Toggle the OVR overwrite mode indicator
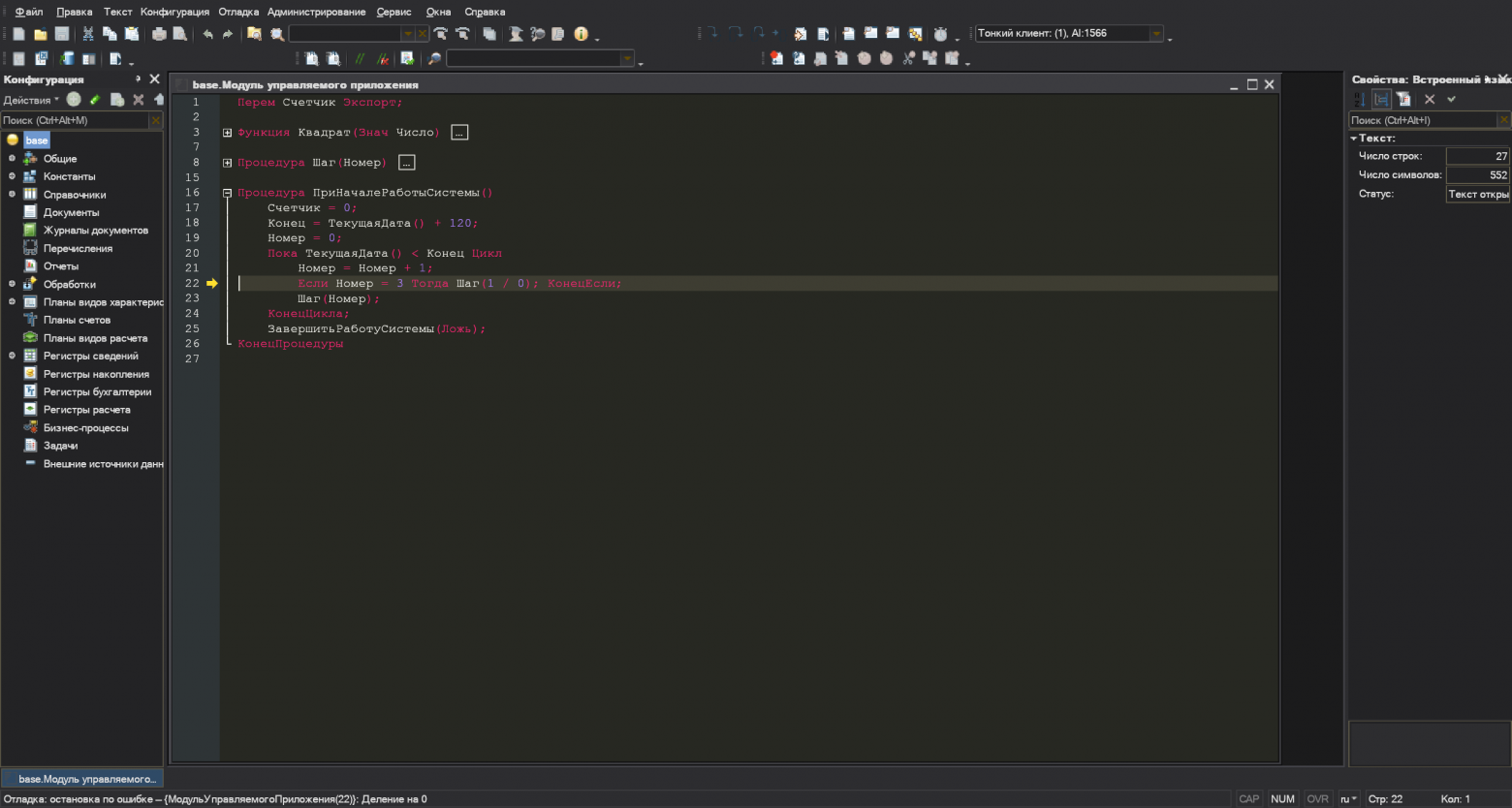1512x808 pixels. click(1317, 799)
